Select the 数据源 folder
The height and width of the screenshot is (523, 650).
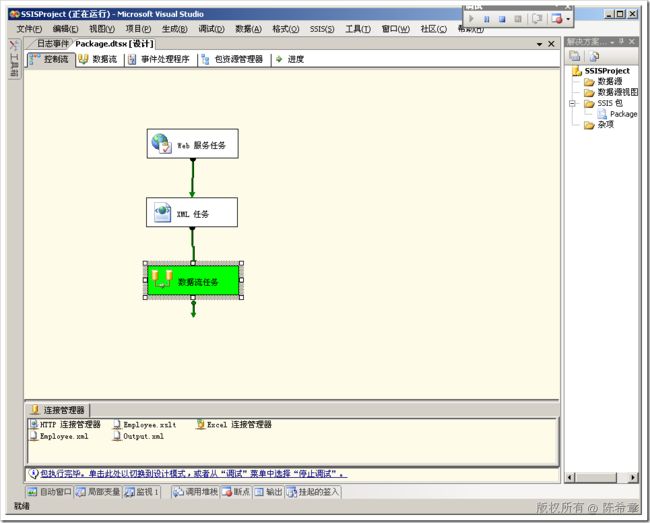pos(603,81)
